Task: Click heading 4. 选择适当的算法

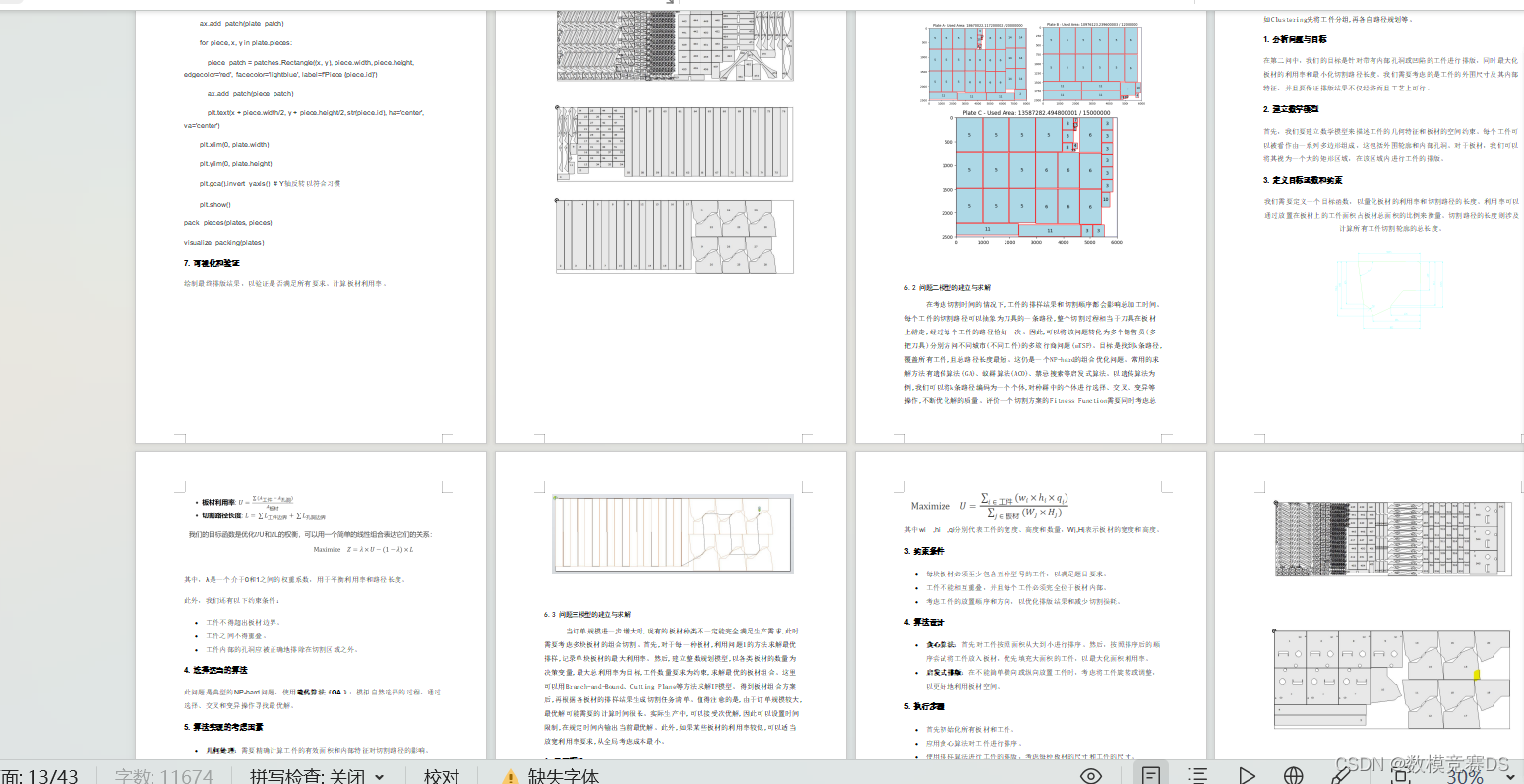Action: pos(215,670)
